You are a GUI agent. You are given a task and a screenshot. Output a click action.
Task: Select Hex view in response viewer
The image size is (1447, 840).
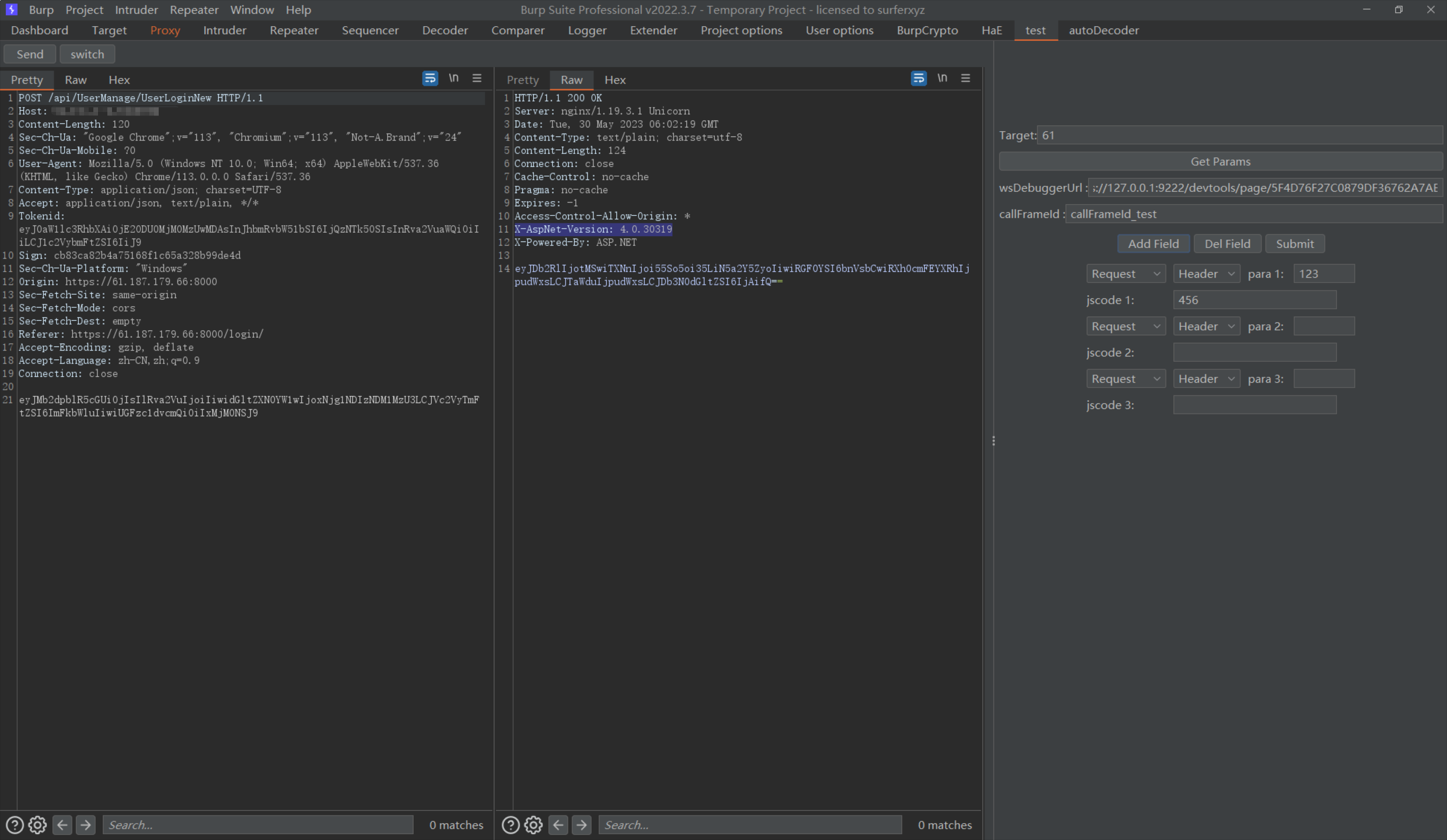pos(615,80)
